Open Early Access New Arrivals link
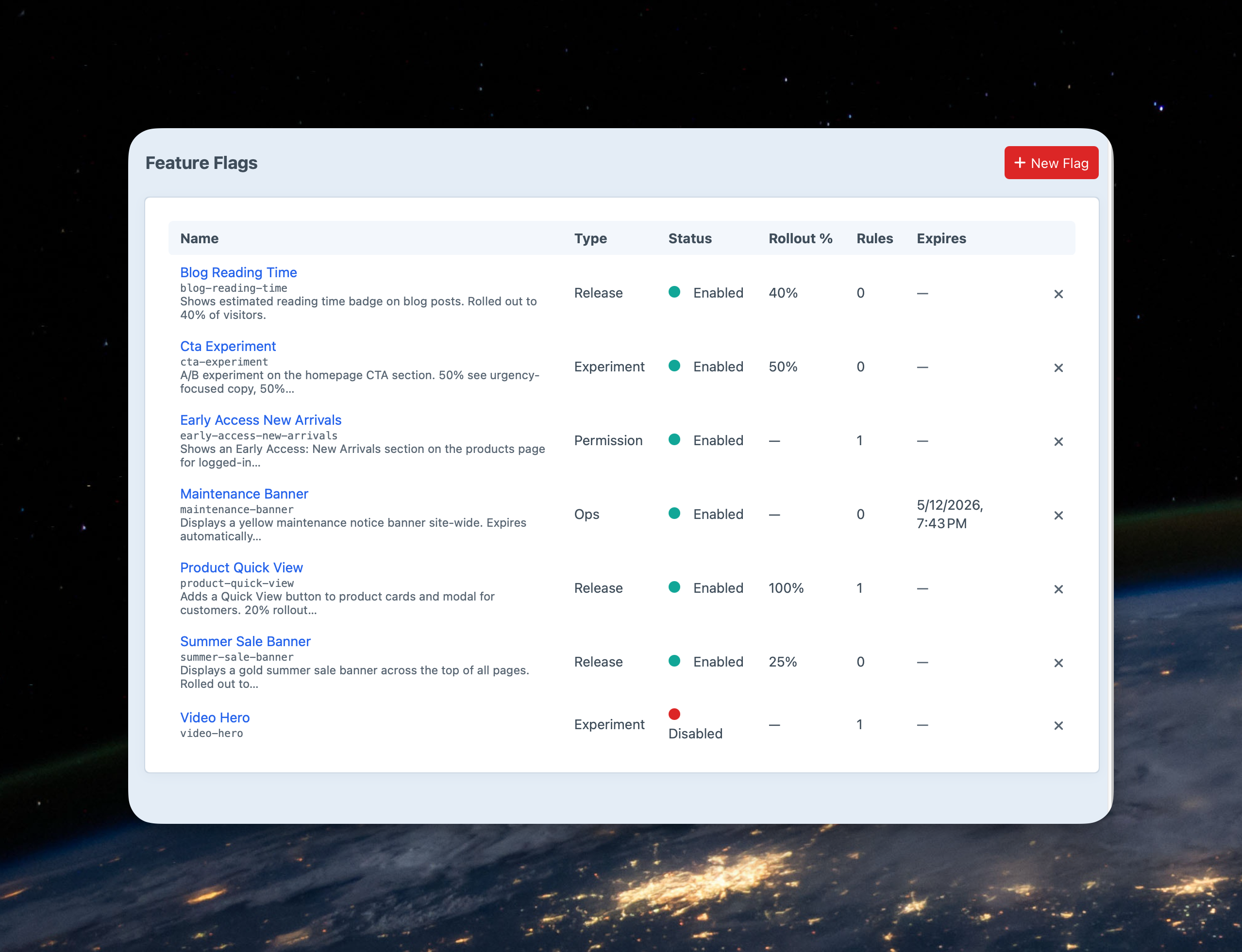The height and width of the screenshot is (952, 1242). point(261,420)
